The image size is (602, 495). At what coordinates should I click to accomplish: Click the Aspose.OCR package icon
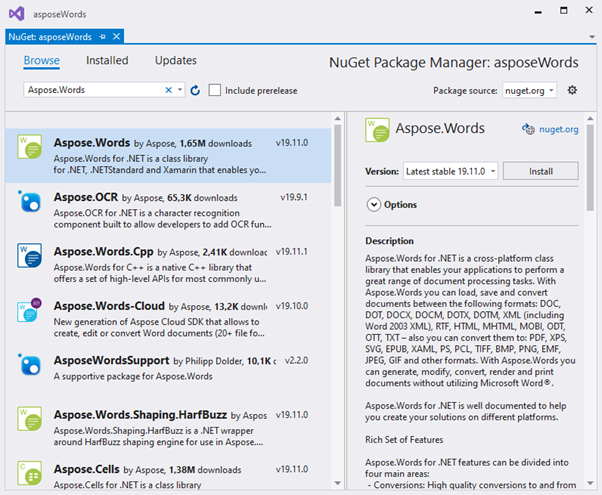30,201
